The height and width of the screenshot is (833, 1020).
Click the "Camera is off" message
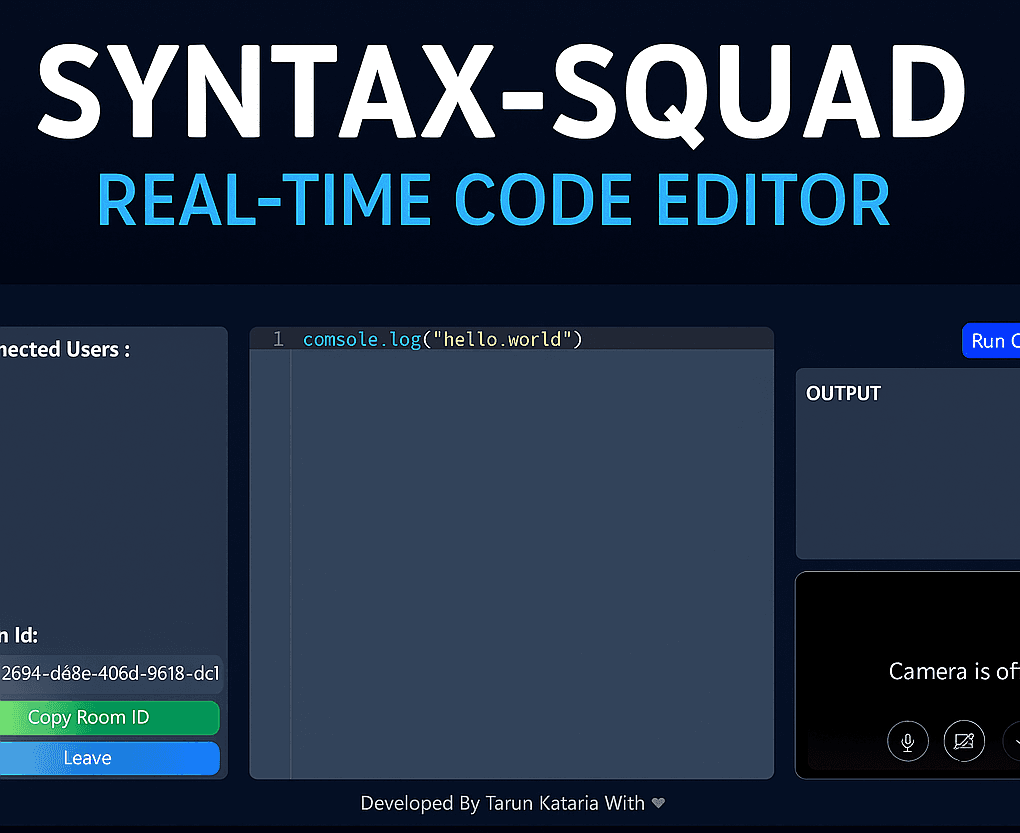(x=952, y=671)
